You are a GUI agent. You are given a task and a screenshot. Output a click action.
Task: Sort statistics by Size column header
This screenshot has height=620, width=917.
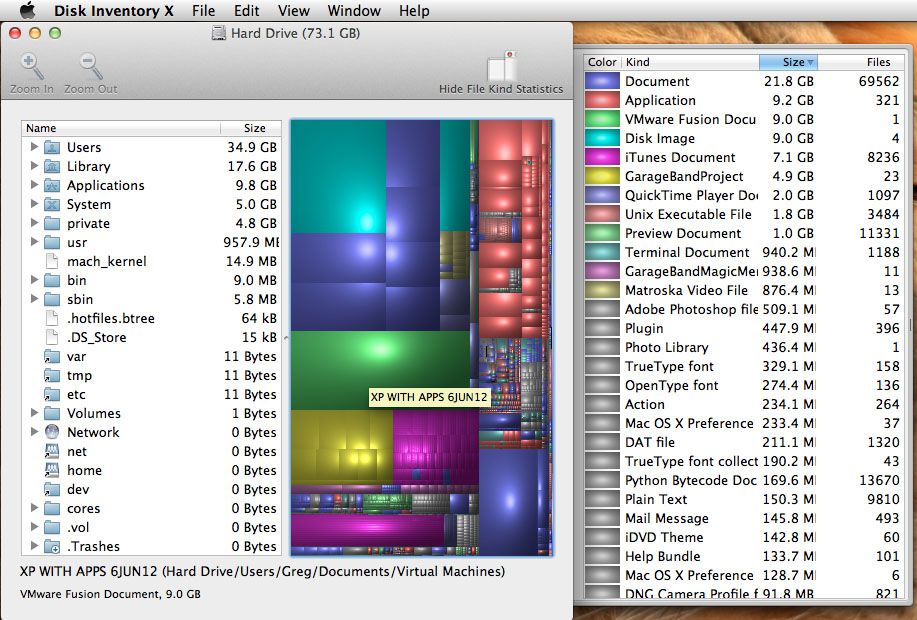[788, 62]
